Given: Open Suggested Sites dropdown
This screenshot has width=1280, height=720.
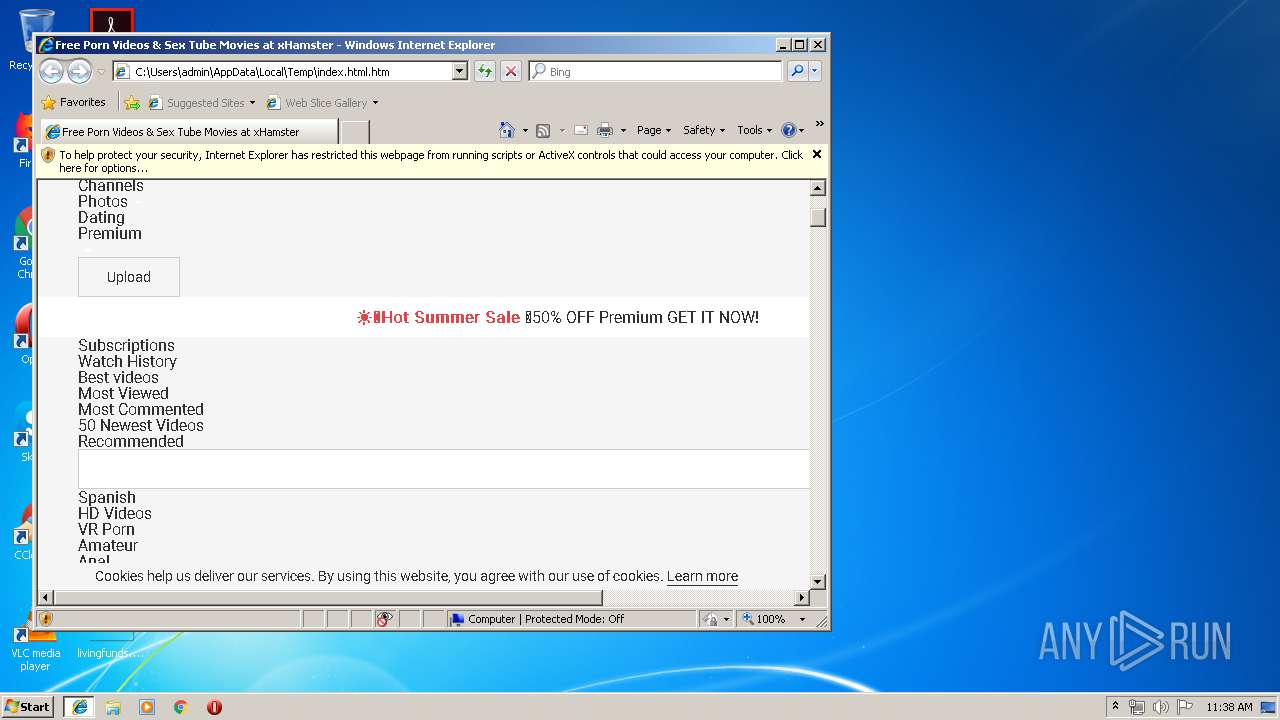Looking at the screenshot, I should 252,103.
